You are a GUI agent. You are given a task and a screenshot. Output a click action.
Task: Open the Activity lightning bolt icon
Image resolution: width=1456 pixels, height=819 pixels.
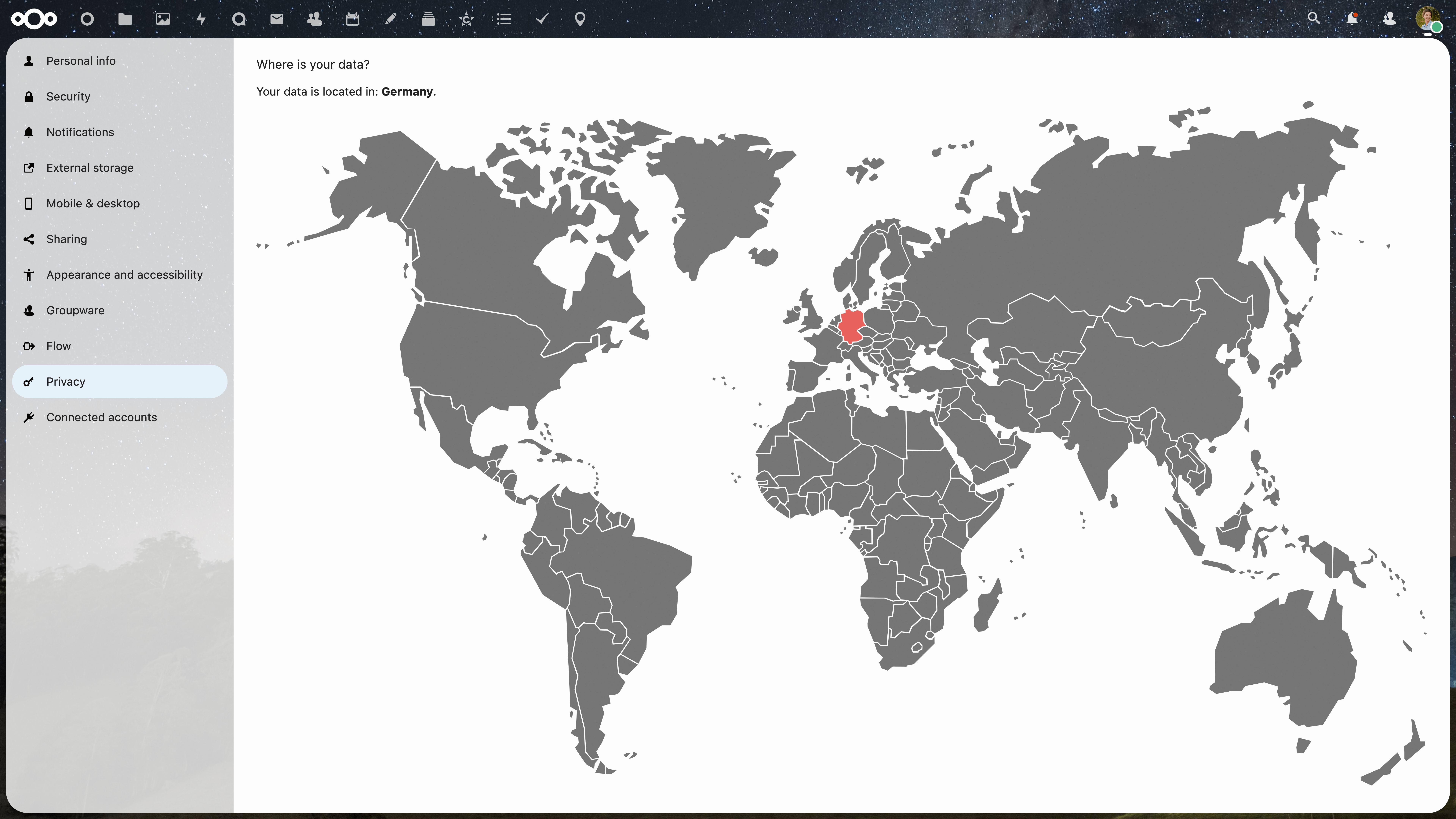tap(201, 19)
